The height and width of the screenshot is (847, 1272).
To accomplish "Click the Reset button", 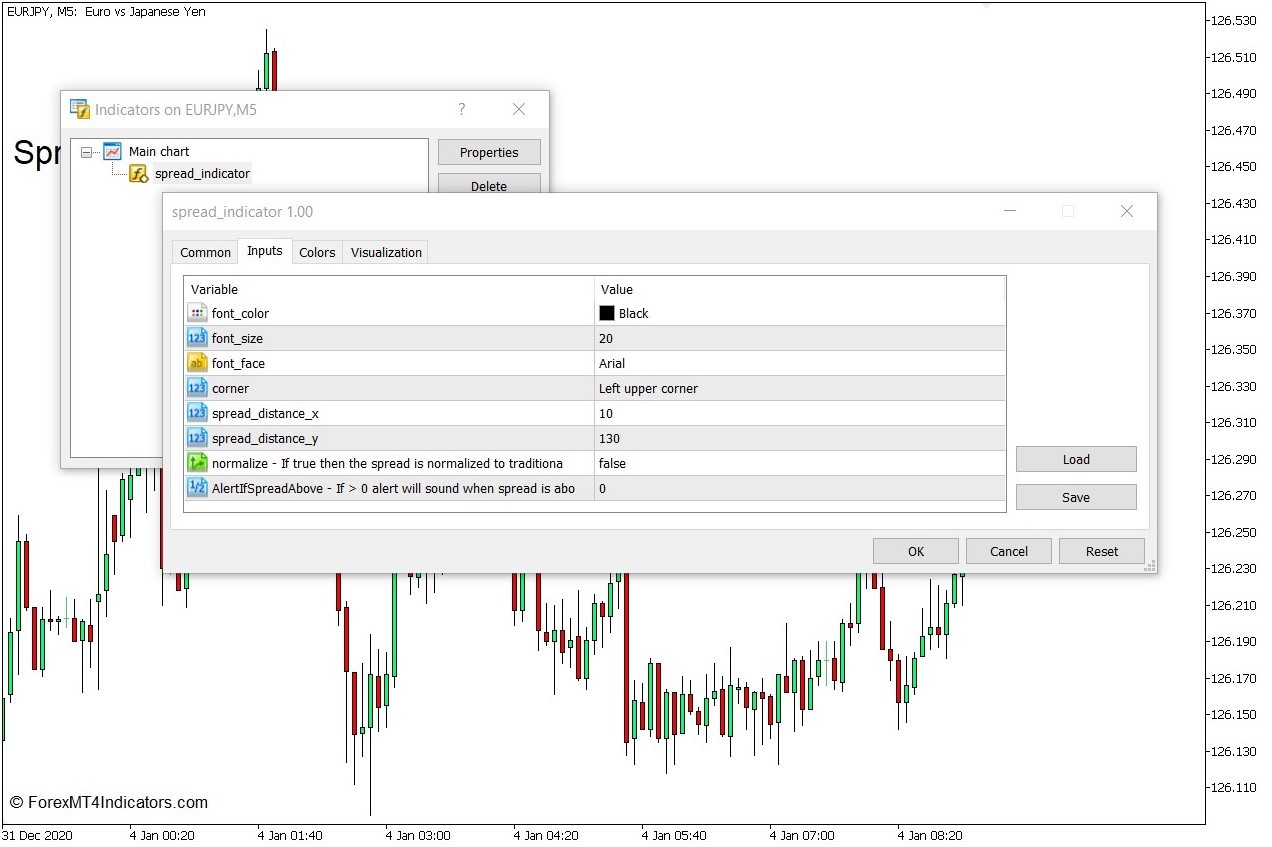I will pyautogui.click(x=1102, y=551).
